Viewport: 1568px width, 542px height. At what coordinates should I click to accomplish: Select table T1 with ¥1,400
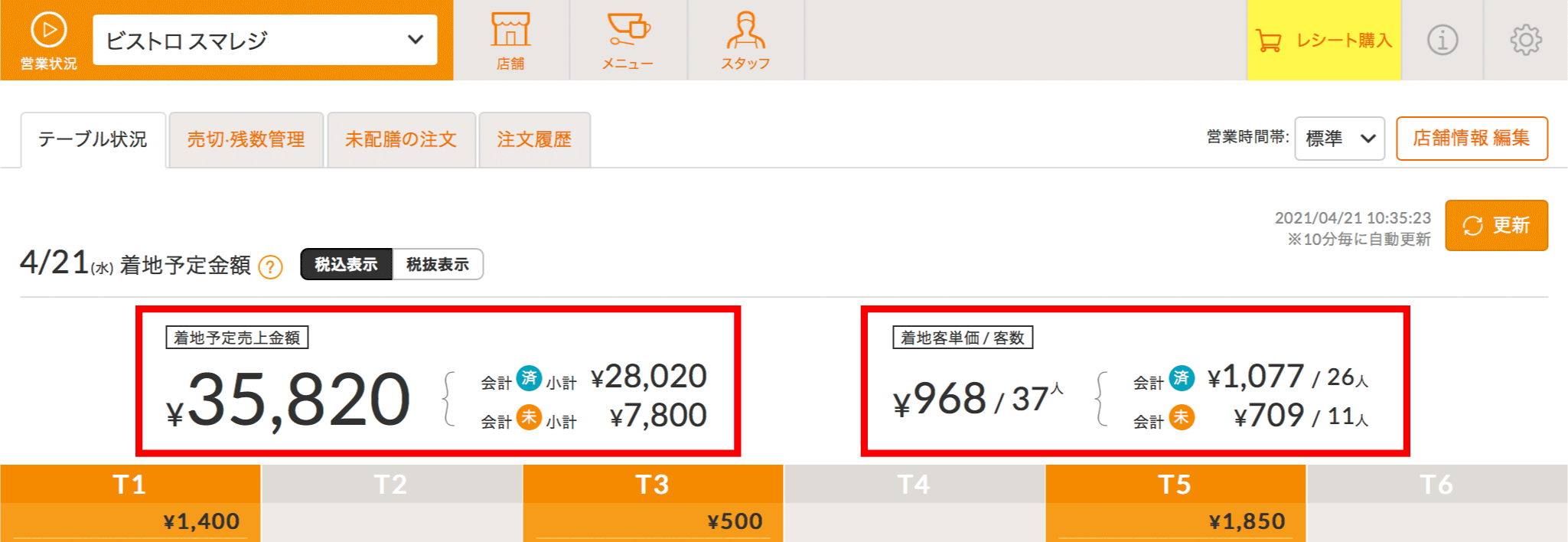tap(130, 501)
